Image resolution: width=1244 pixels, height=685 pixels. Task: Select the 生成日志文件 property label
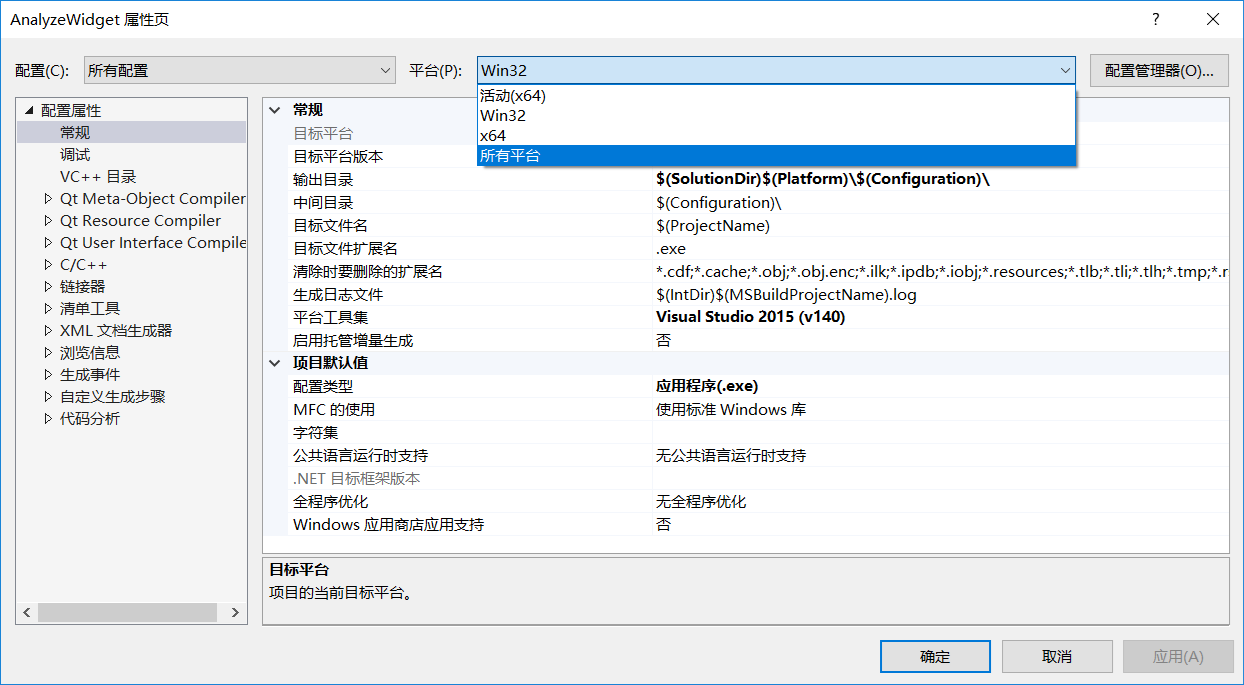(338, 295)
